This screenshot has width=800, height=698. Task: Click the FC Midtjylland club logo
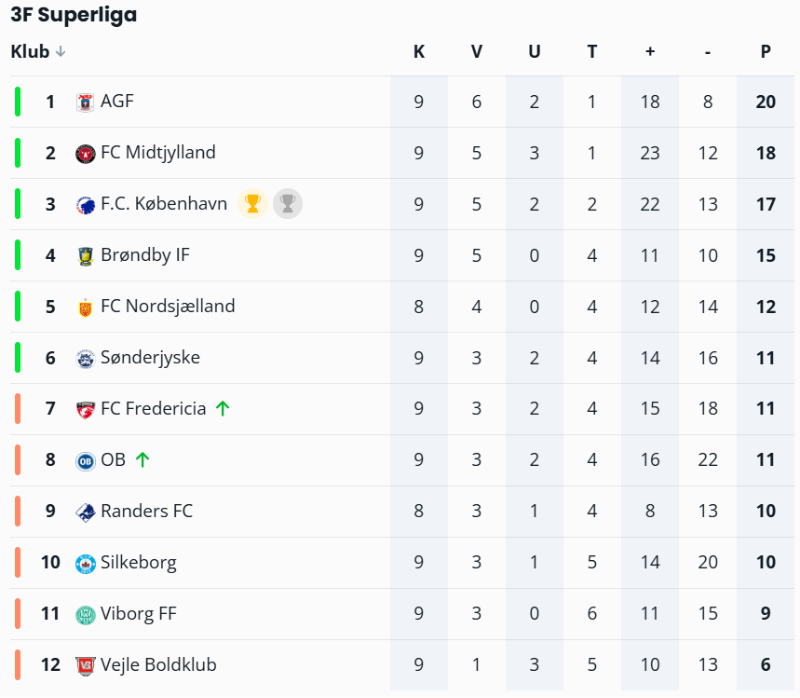point(85,153)
